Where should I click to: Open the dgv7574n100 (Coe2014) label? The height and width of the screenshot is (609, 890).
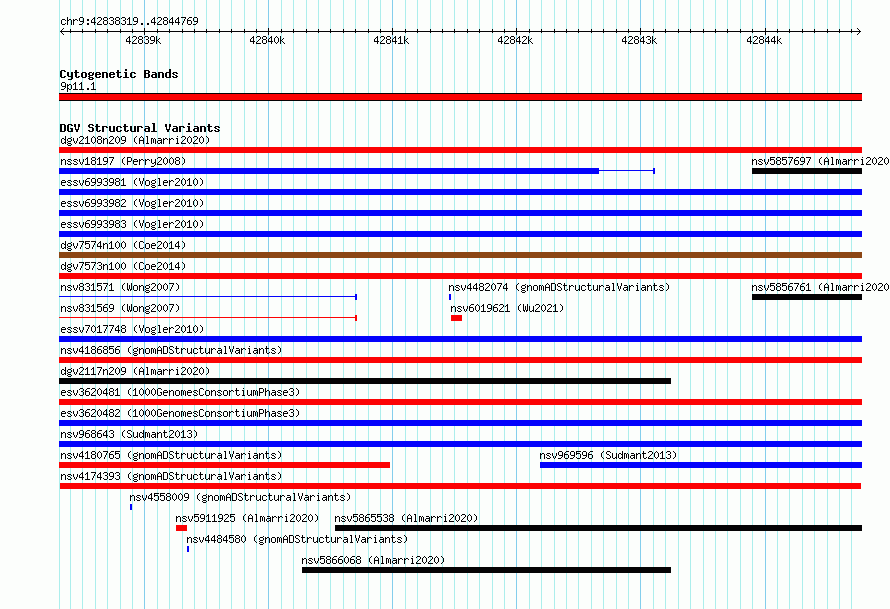[x=123, y=245]
